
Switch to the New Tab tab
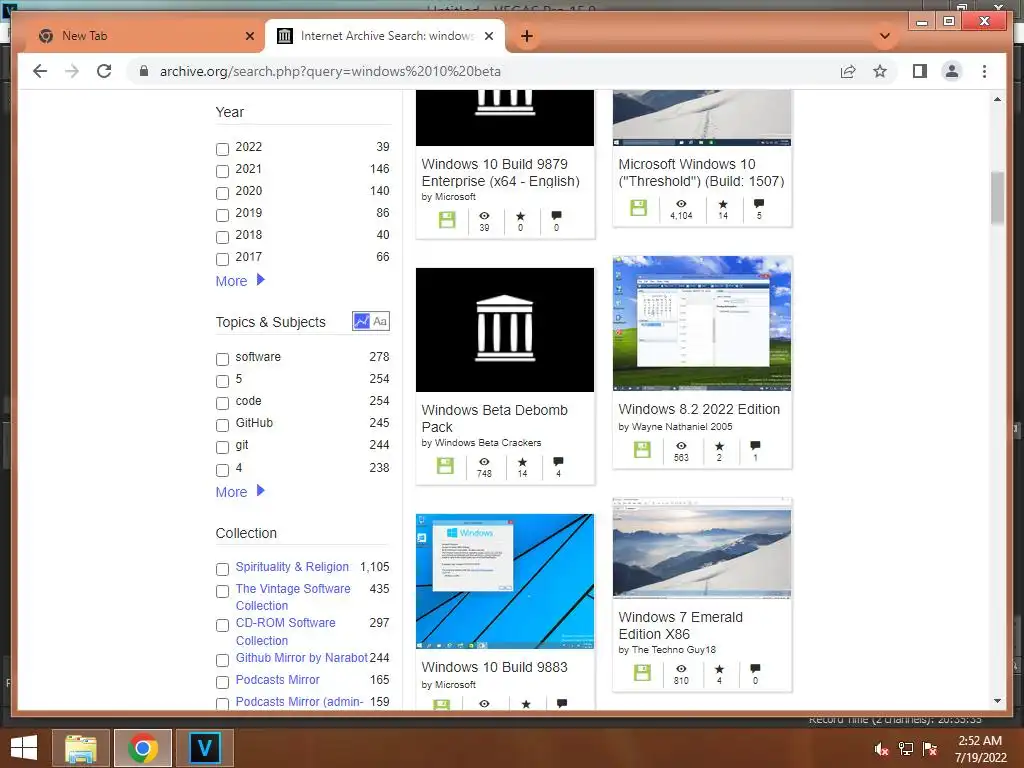pos(144,36)
